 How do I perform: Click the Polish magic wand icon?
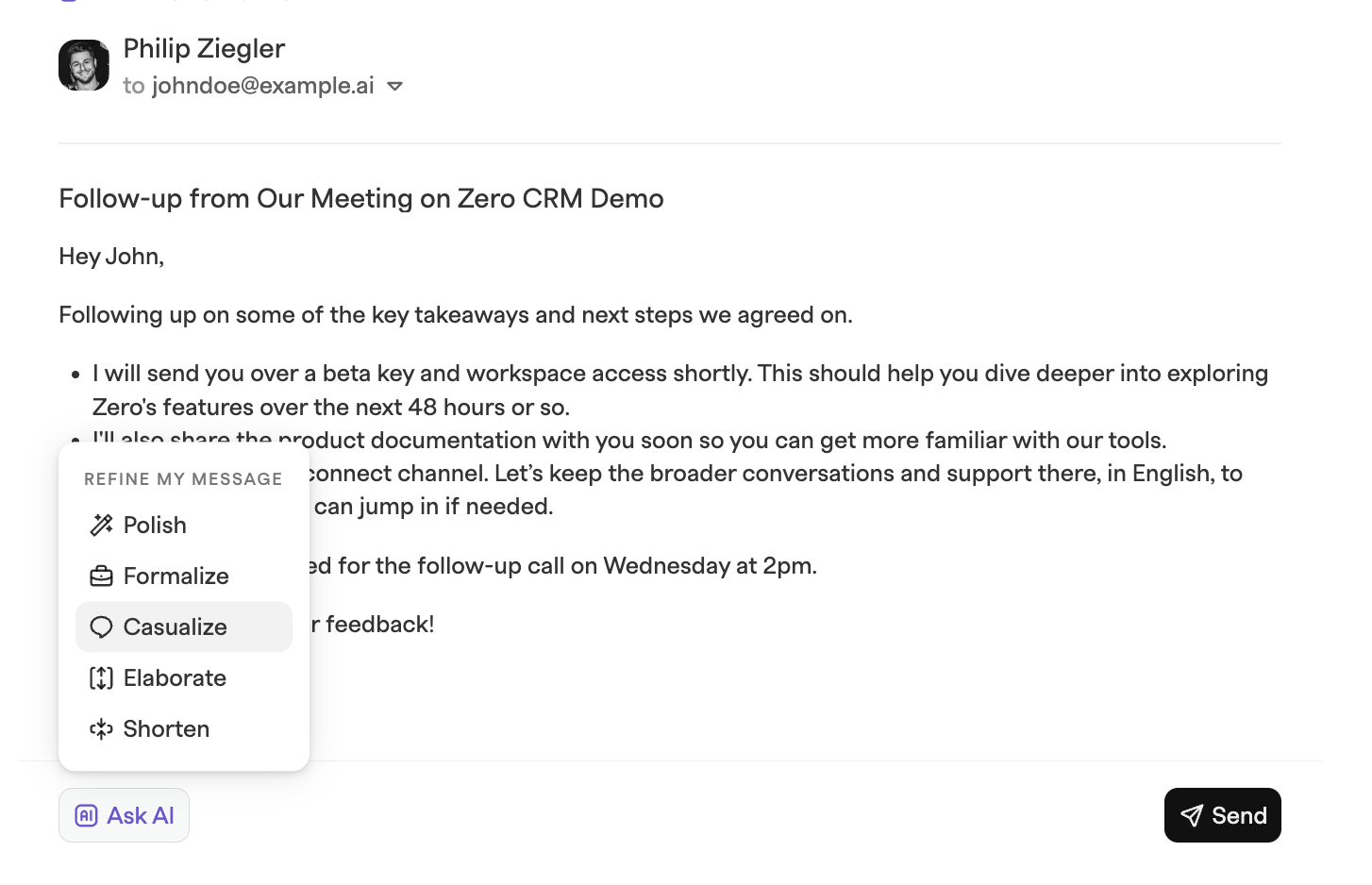tap(101, 526)
